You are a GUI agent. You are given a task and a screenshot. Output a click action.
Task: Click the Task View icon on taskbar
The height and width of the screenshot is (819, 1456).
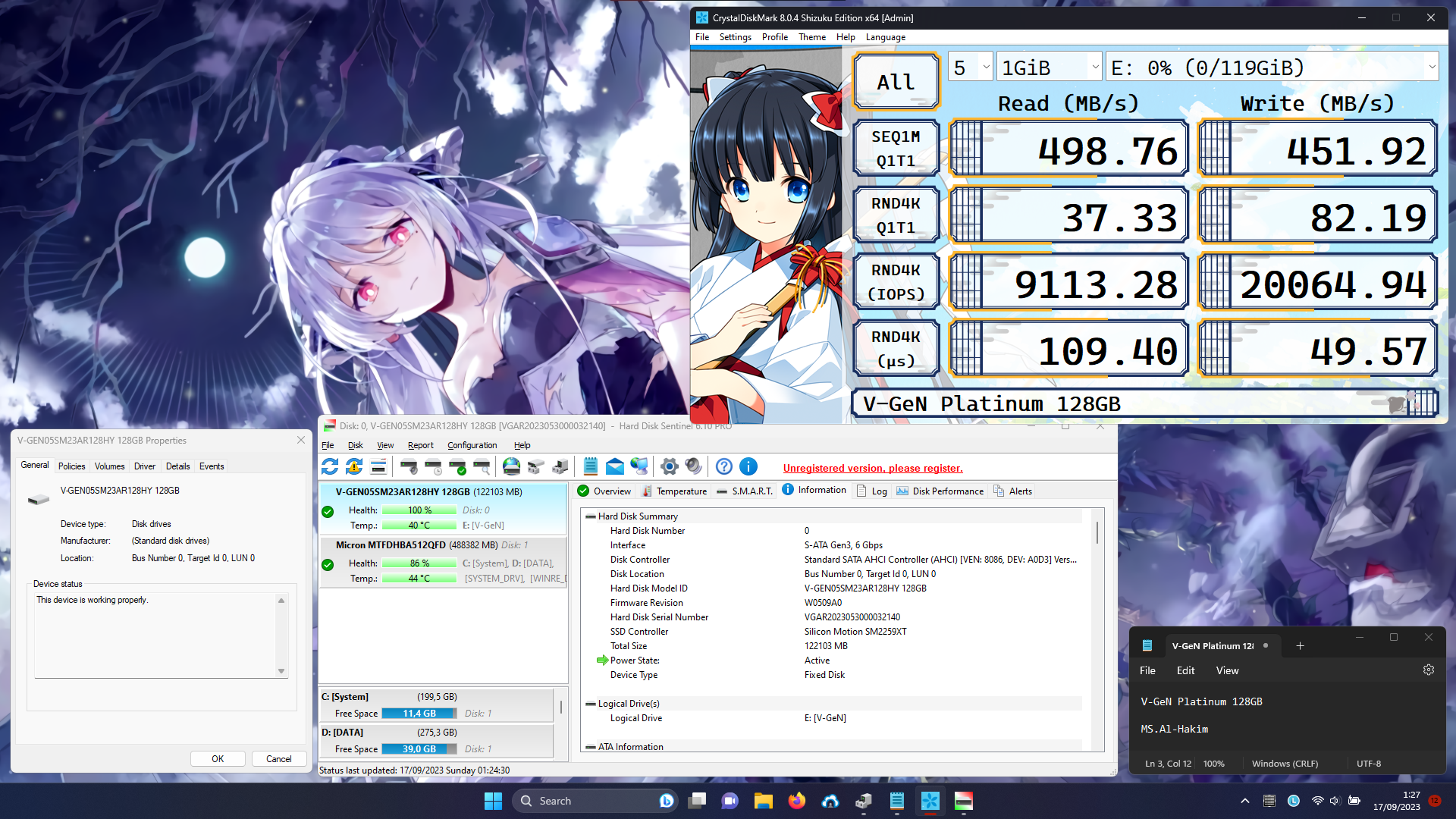697,801
